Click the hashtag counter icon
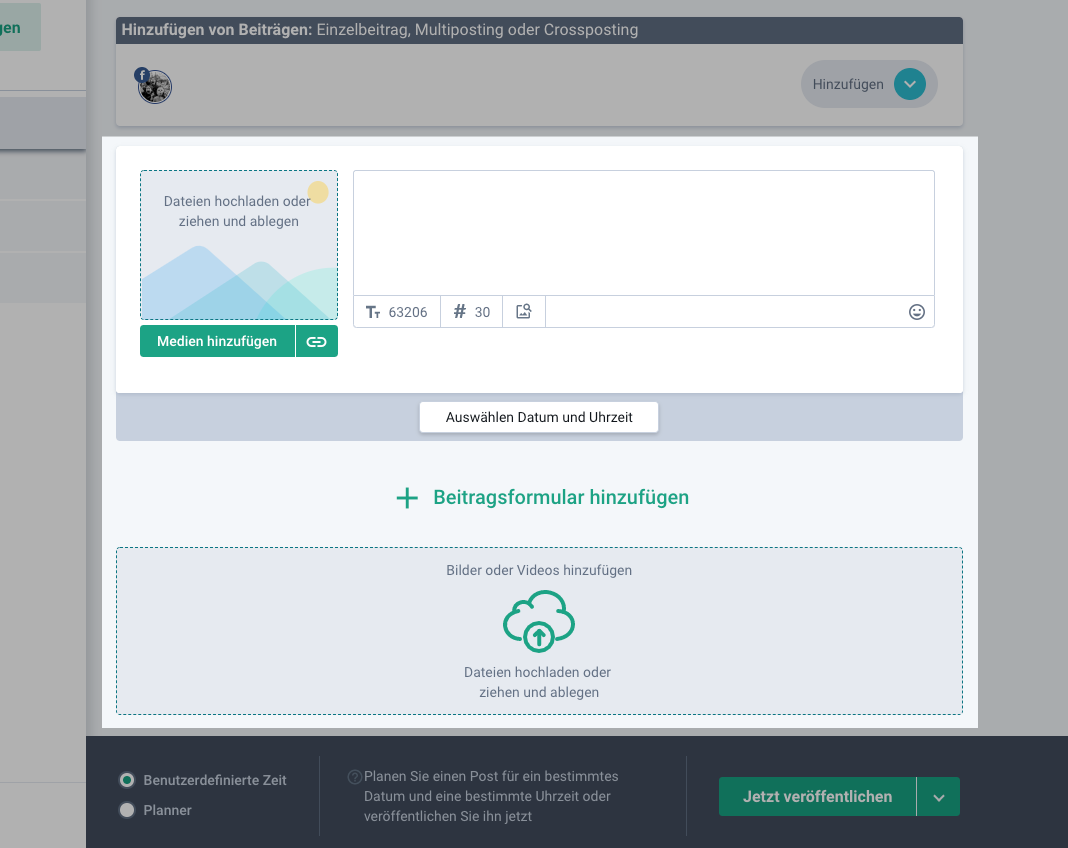Viewport: 1068px width, 848px height. [460, 312]
